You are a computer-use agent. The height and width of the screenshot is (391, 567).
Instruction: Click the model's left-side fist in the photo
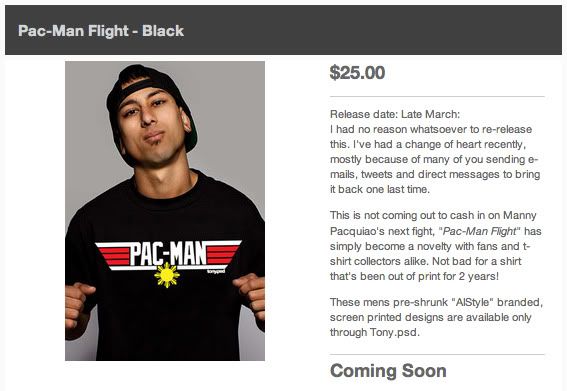pyautogui.click(x=80, y=306)
